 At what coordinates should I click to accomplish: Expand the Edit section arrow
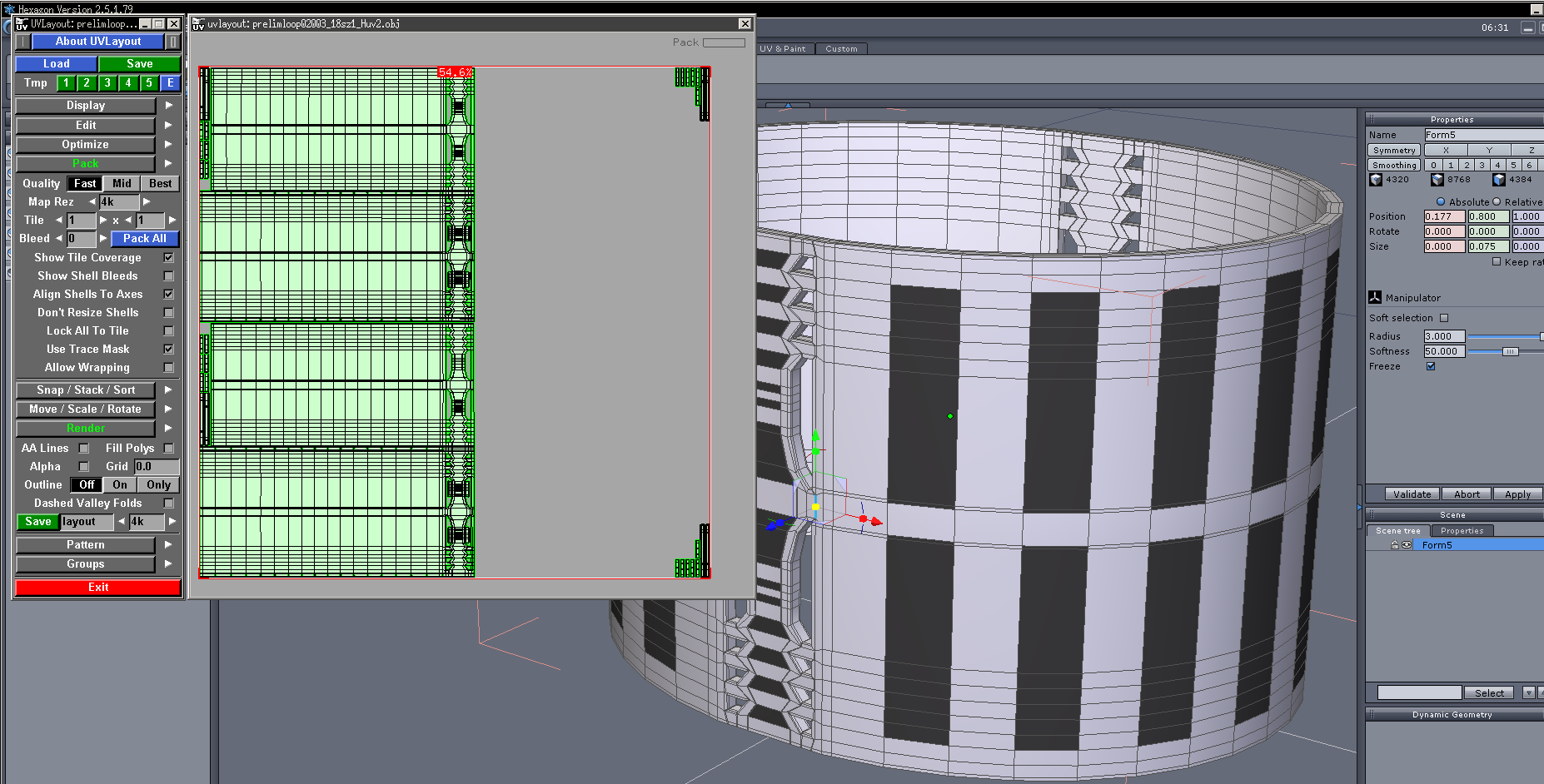(169, 126)
